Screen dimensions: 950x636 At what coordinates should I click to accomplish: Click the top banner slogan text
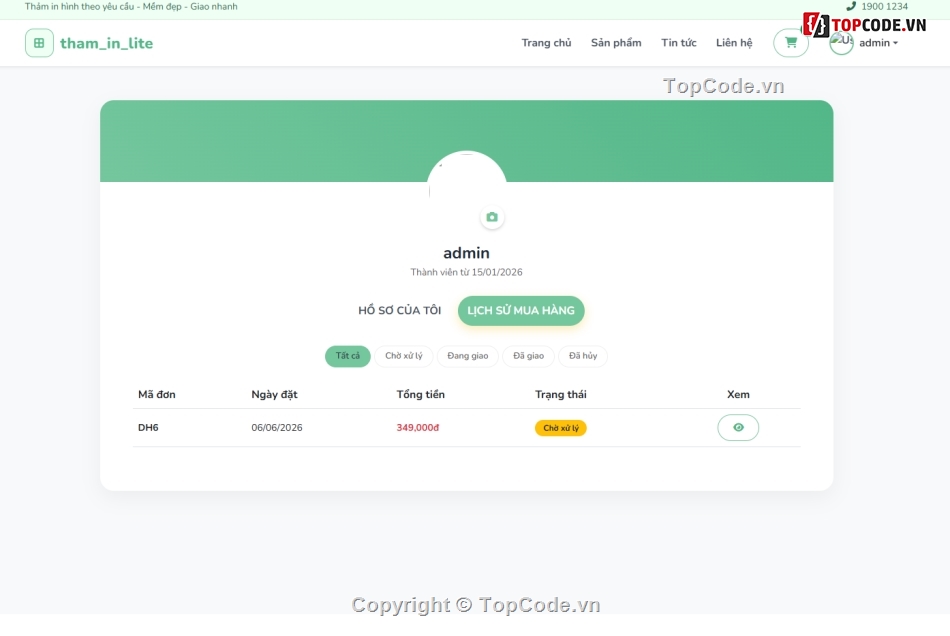pyautogui.click(x=131, y=7)
